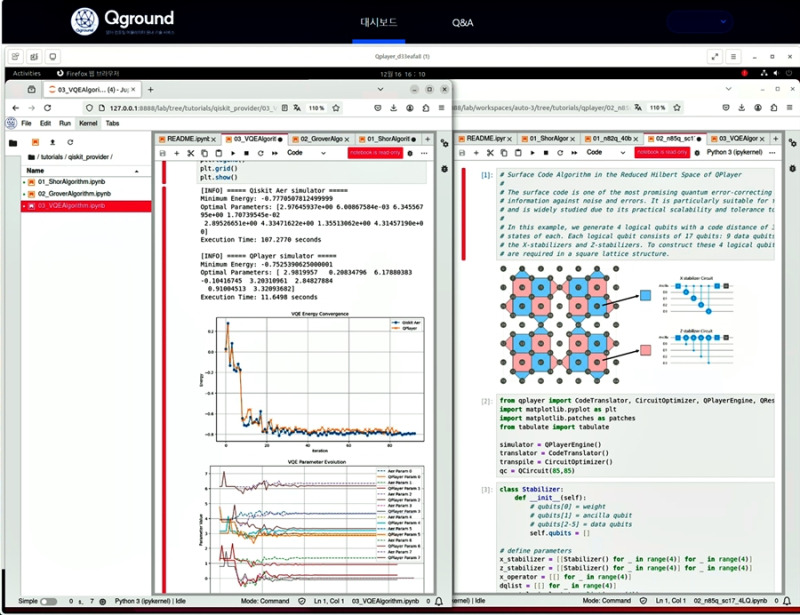Open new browser tab plus in left Firefox

pos(151,90)
